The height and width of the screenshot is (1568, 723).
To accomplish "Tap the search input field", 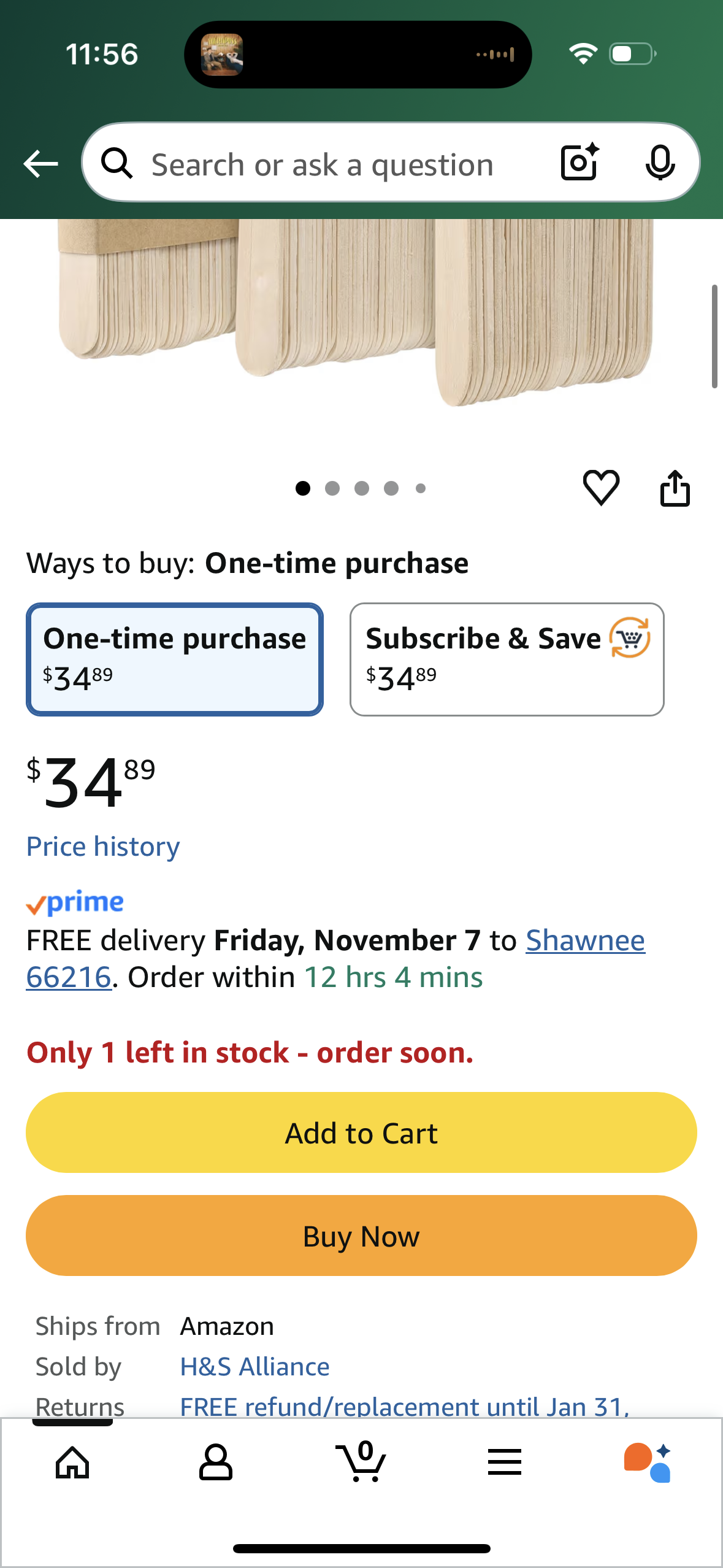I will pos(322,164).
